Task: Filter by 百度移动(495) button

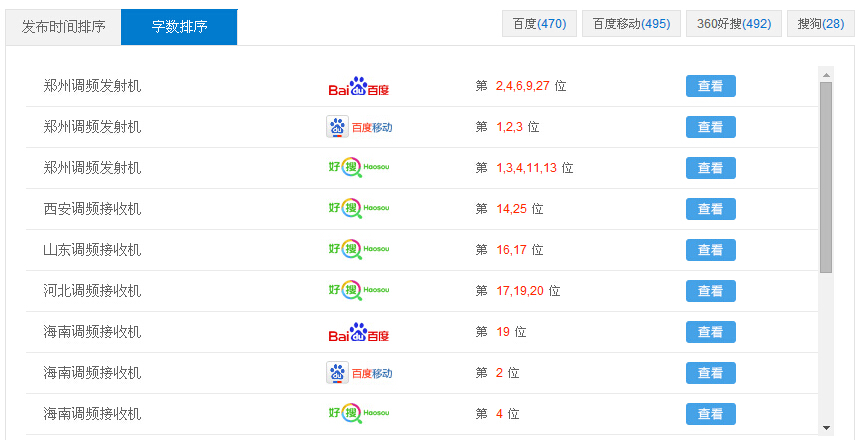Action: tap(632, 24)
